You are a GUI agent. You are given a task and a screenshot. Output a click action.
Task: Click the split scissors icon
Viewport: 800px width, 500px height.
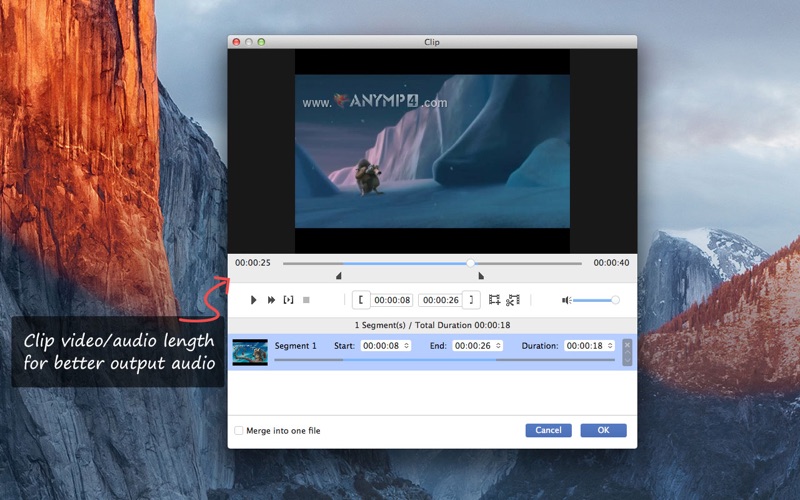[513, 300]
